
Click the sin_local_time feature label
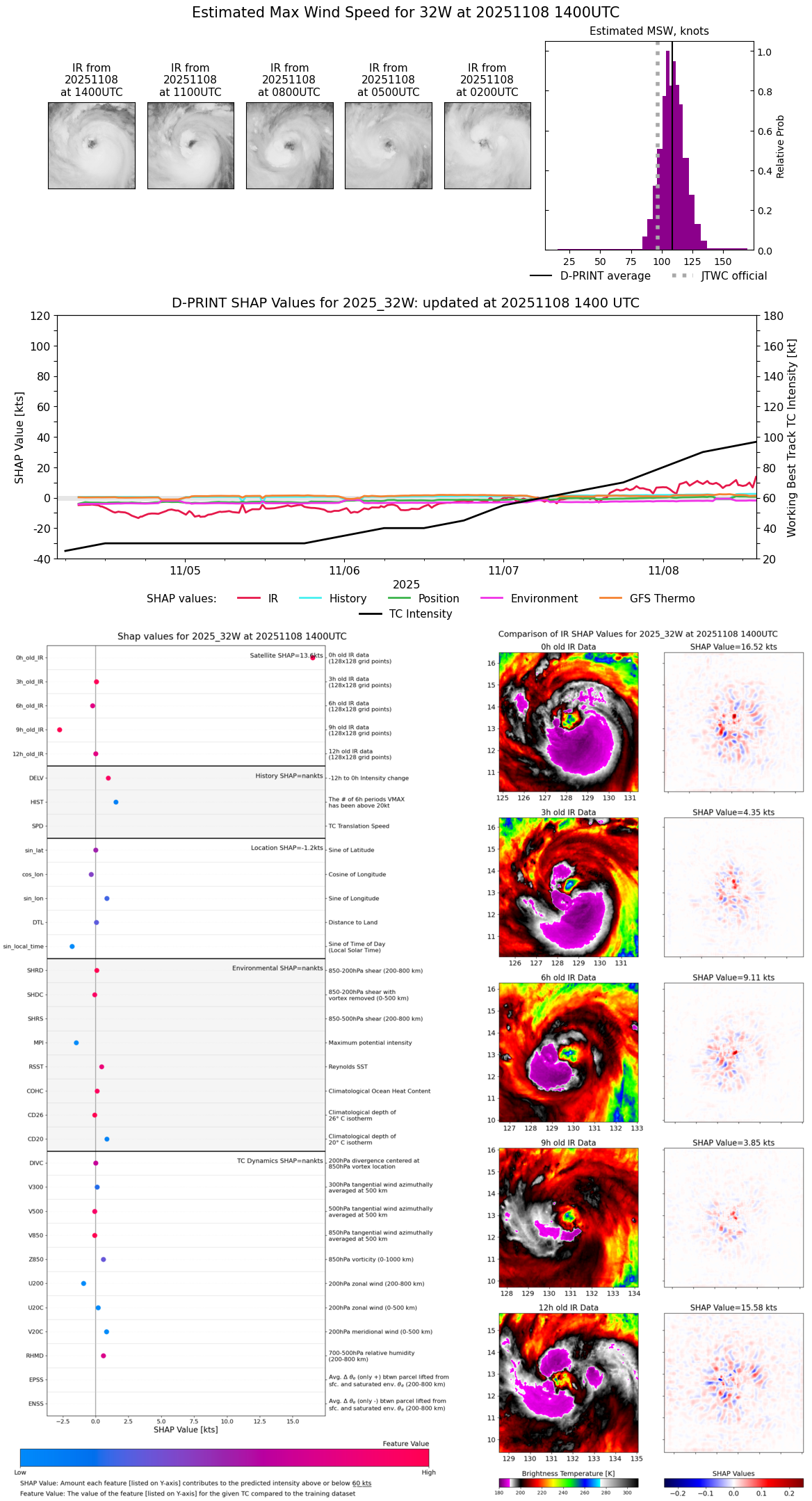click(x=24, y=947)
